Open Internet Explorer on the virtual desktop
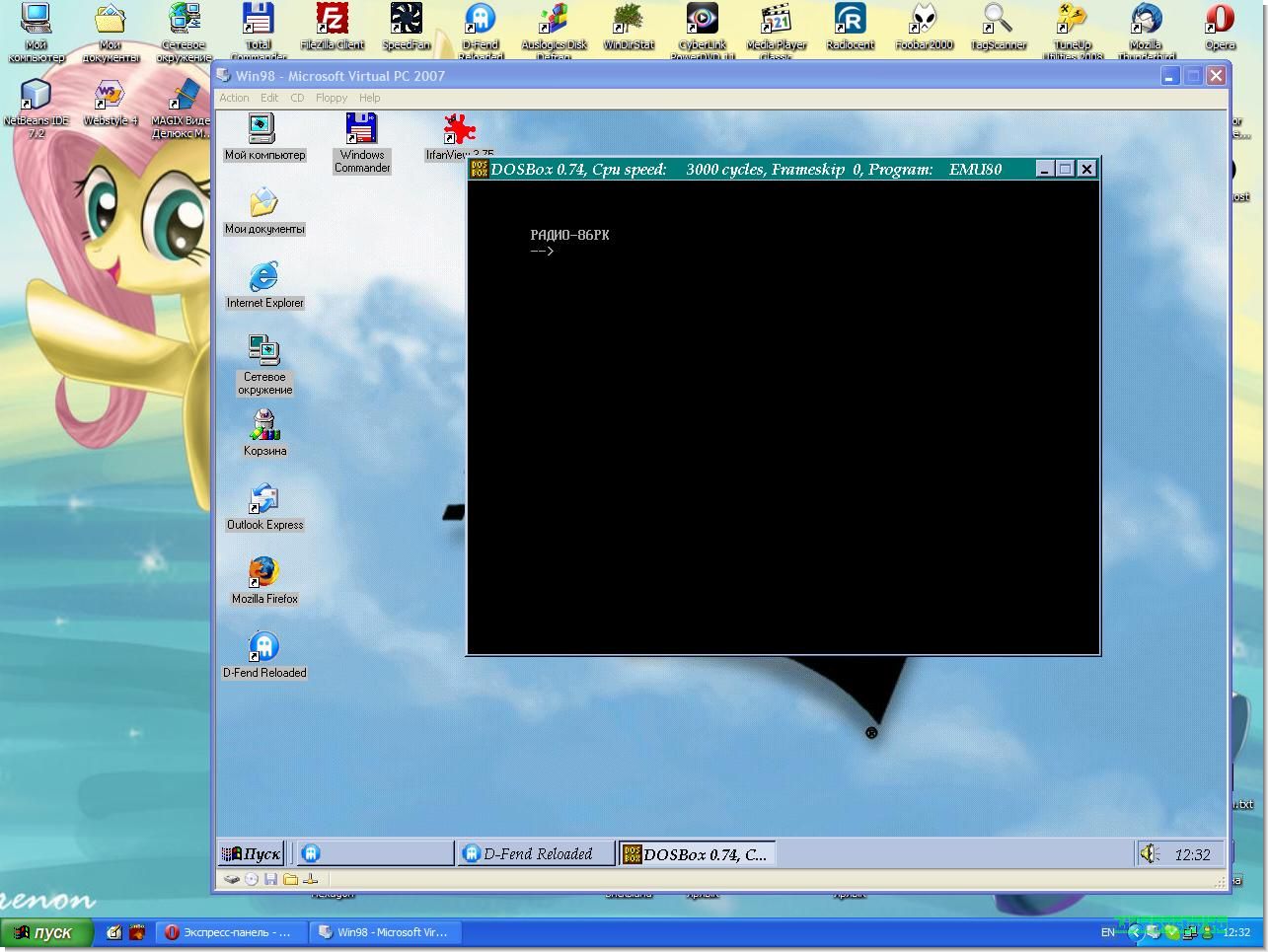 (x=263, y=278)
